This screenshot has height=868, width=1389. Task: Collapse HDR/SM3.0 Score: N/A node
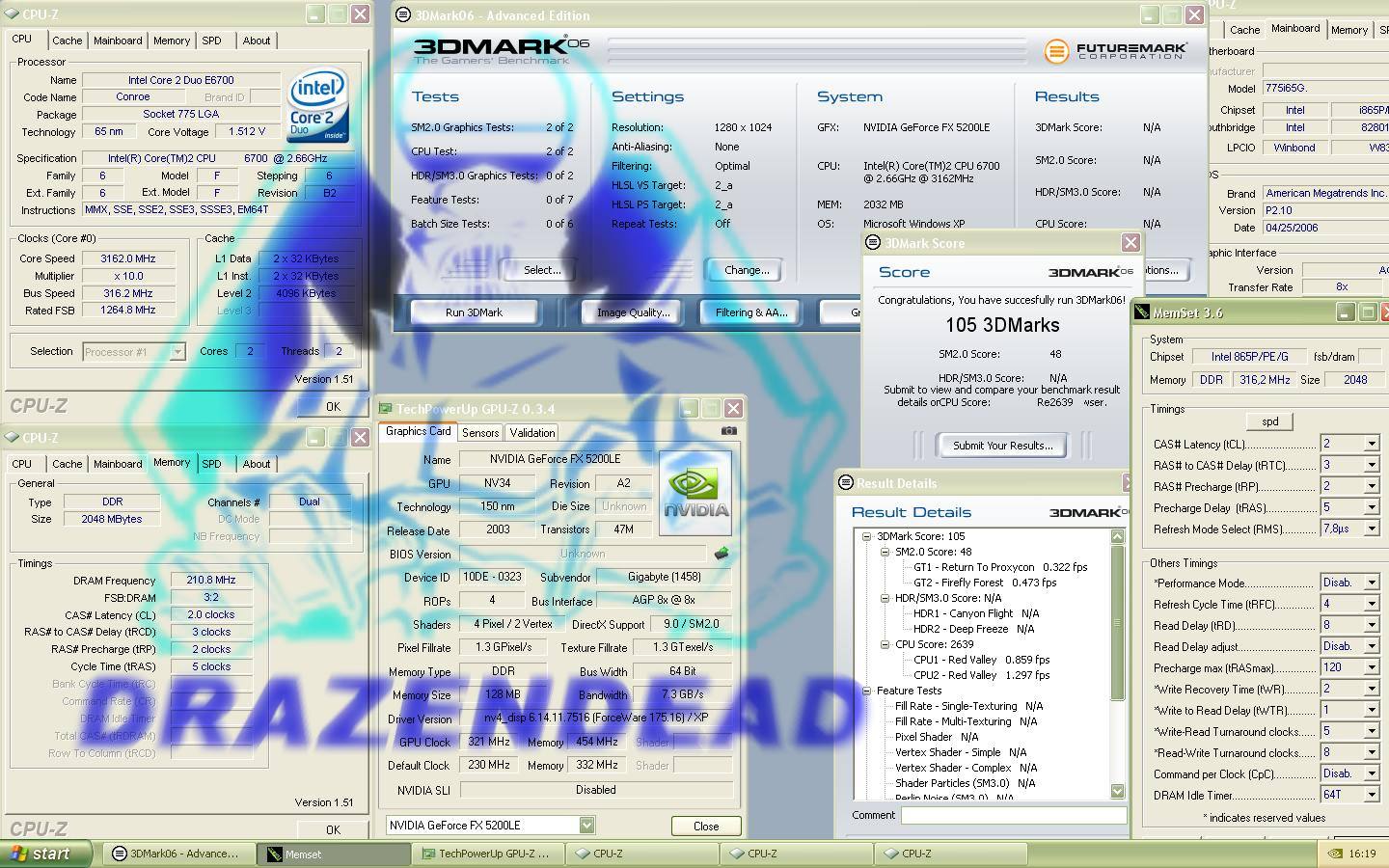pyautogui.click(x=885, y=598)
